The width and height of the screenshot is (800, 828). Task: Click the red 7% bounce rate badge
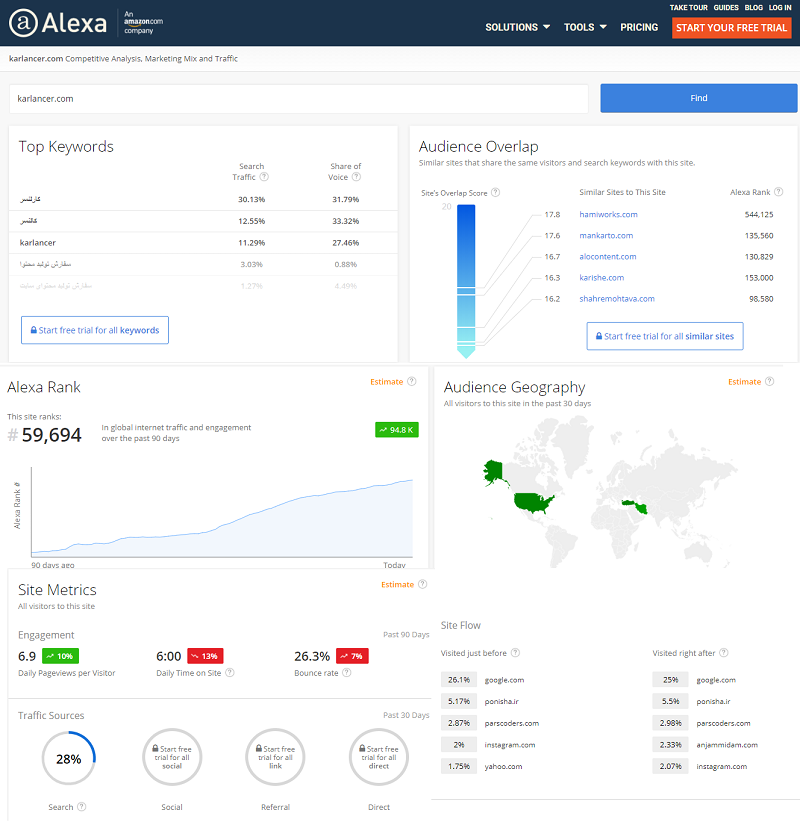coord(352,656)
